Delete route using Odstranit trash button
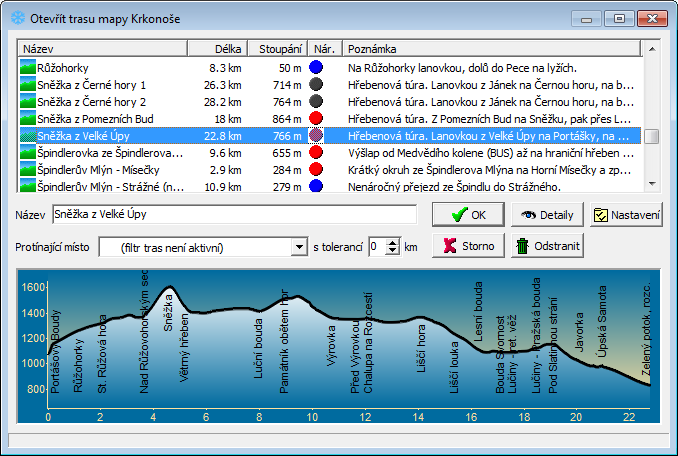 click(547, 246)
